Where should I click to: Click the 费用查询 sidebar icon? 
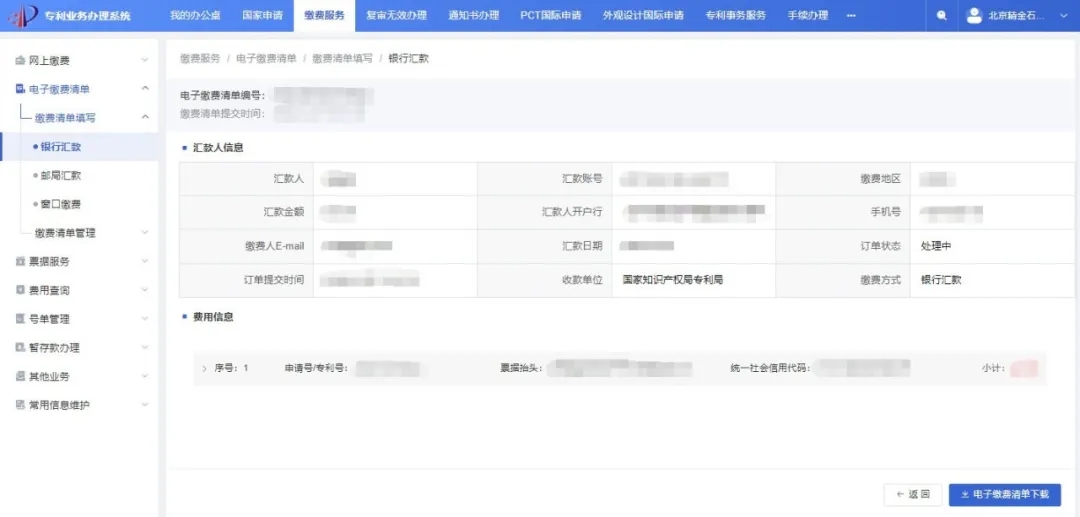click(x=20, y=291)
